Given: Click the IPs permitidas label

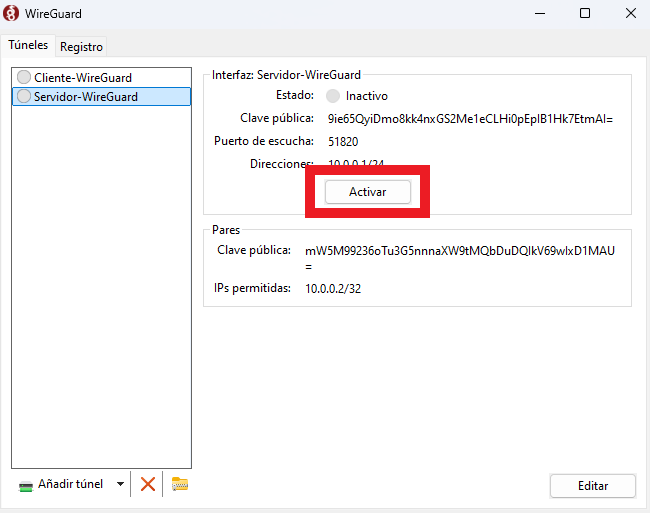Looking at the screenshot, I should 252,288.
